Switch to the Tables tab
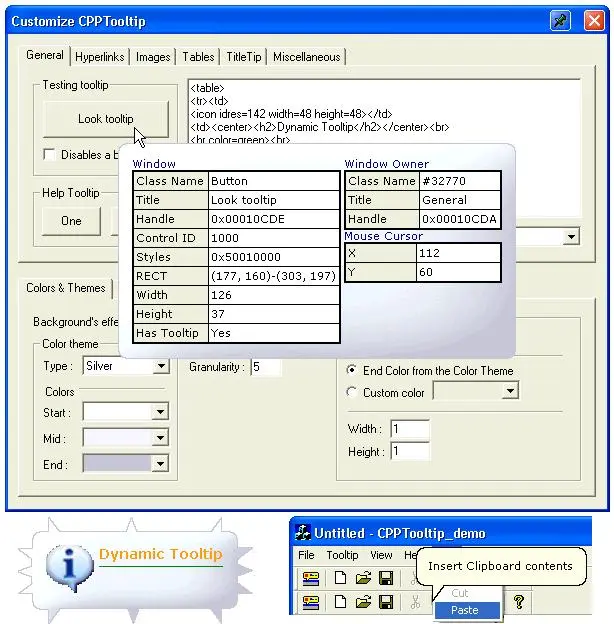Viewport: 614px width, 624px height. 198,57
